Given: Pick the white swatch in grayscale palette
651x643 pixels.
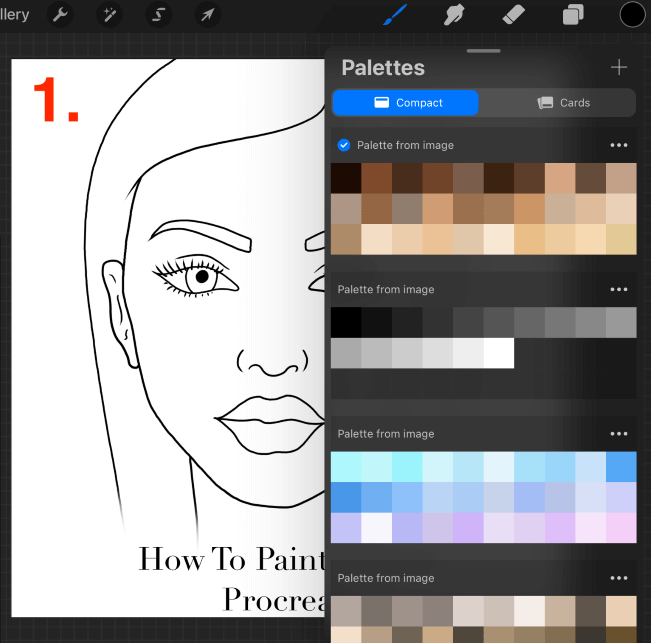Looking at the screenshot, I should pos(499,353).
